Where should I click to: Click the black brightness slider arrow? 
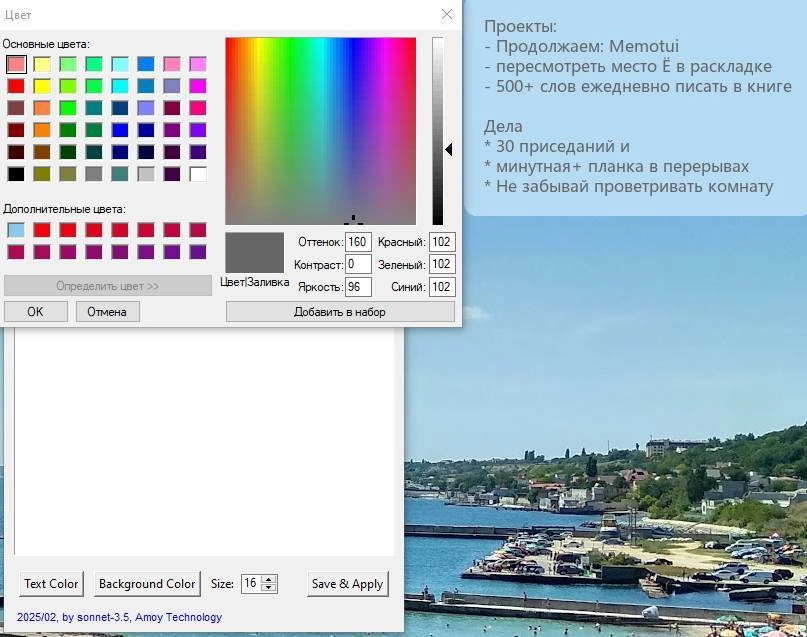pos(449,150)
